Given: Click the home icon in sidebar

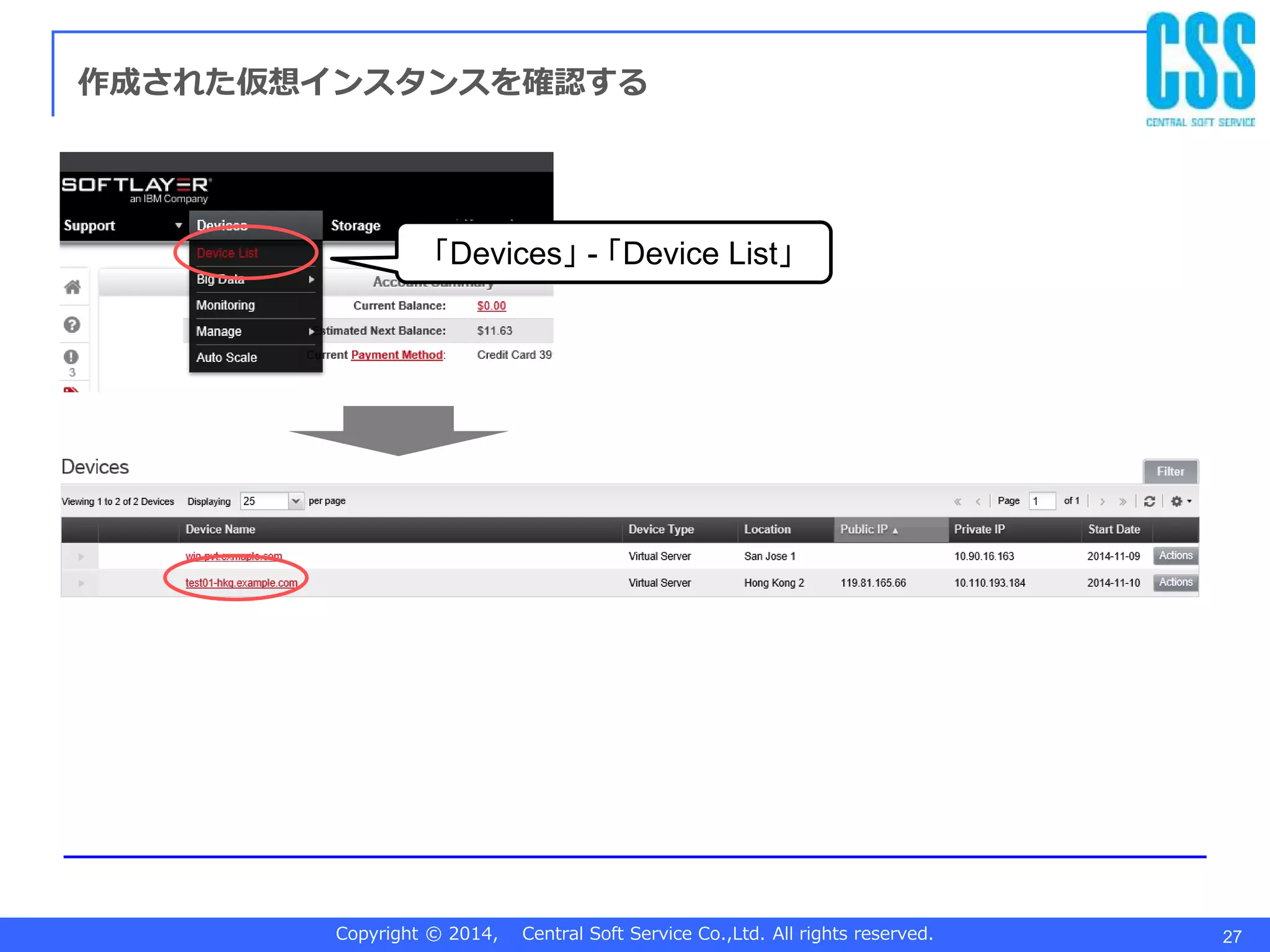Looking at the screenshot, I should [x=72, y=287].
